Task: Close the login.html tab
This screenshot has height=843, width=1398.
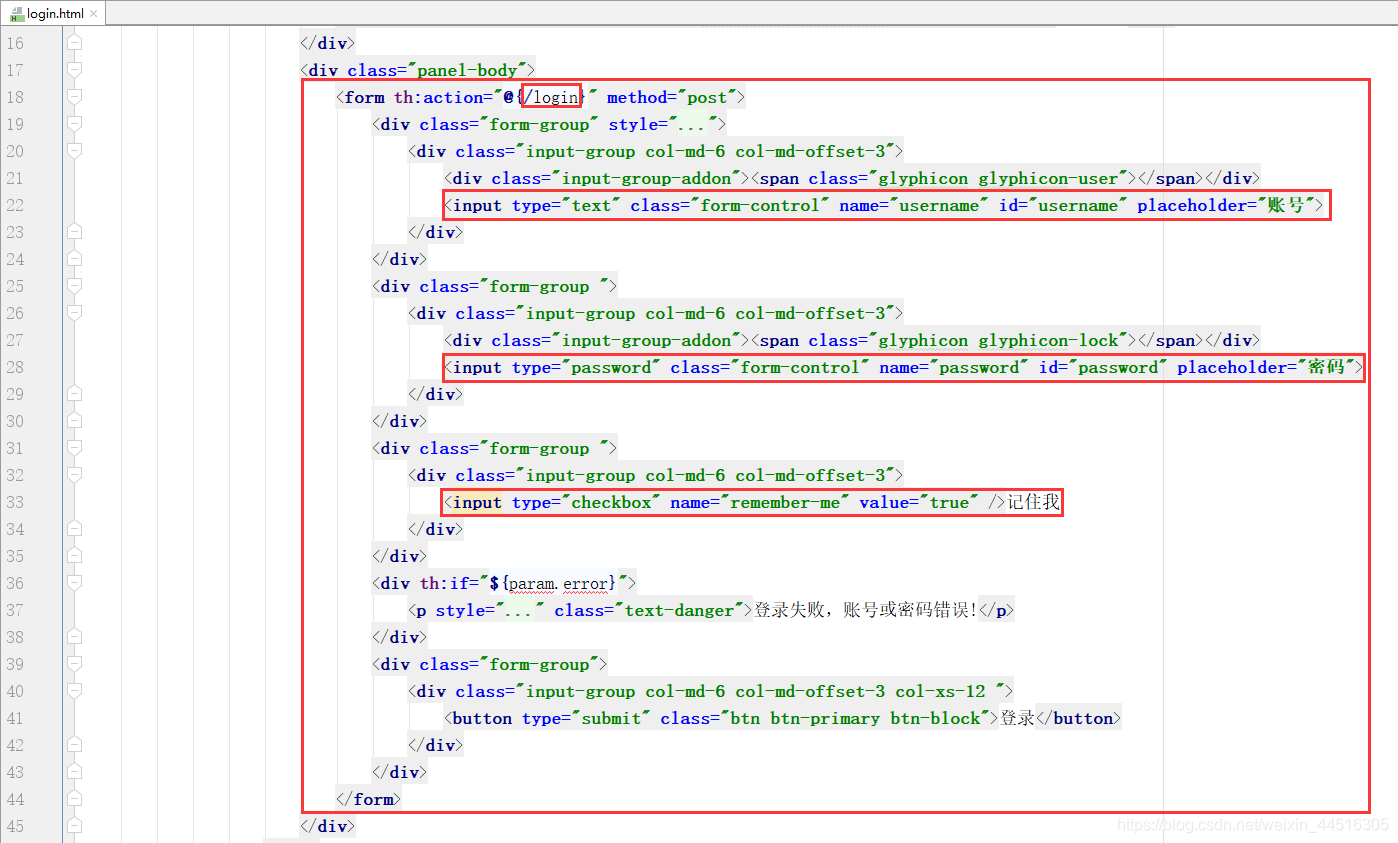Action: coord(95,13)
